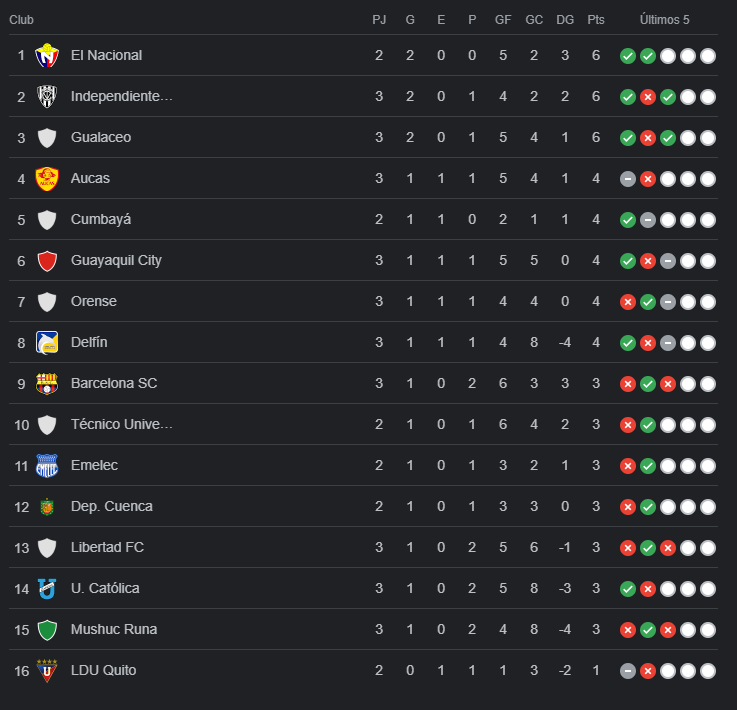
Task: Click the Emelec club crest
Action: (46, 466)
